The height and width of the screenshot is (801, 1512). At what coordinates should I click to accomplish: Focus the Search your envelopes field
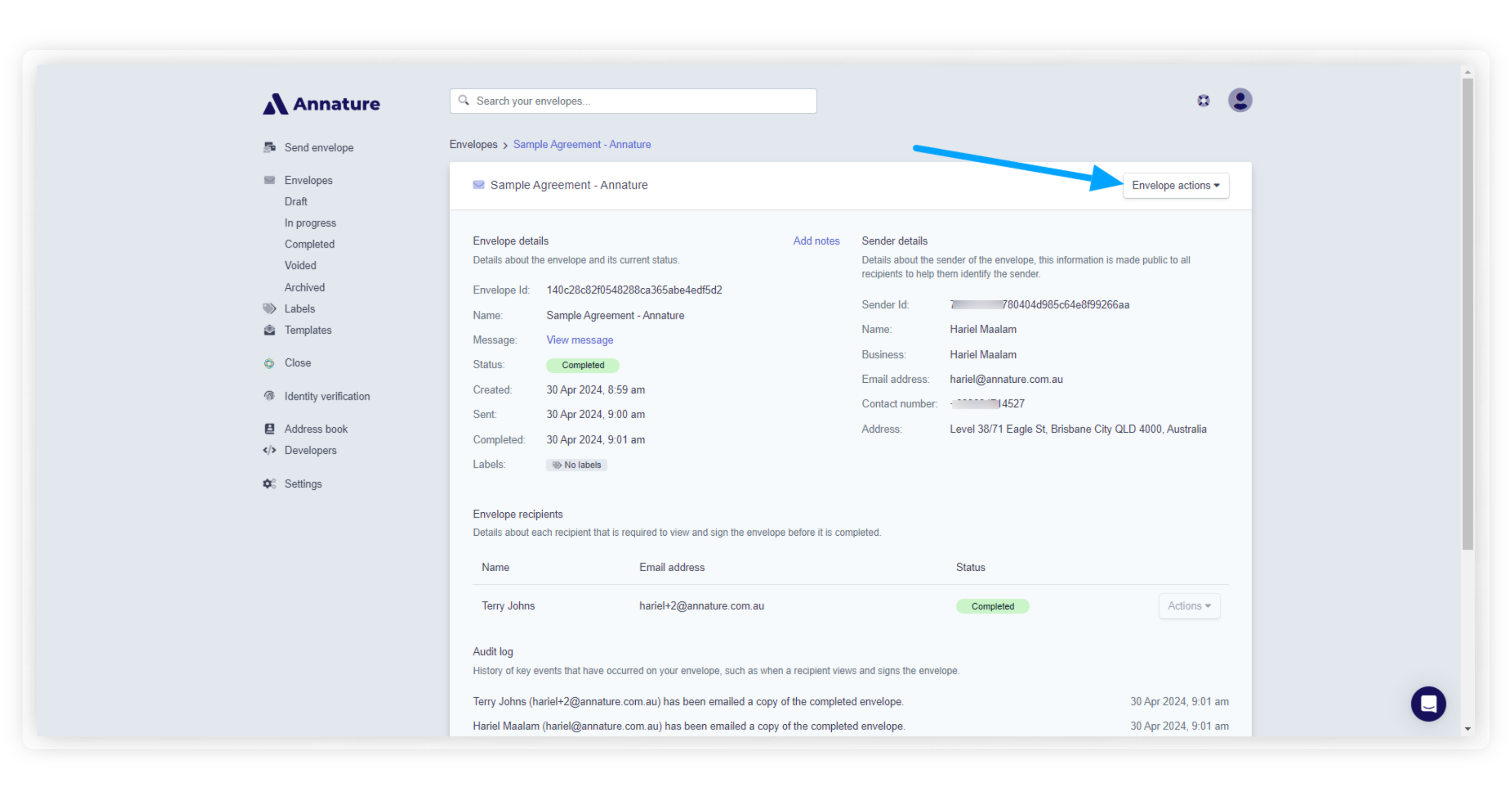coord(633,101)
